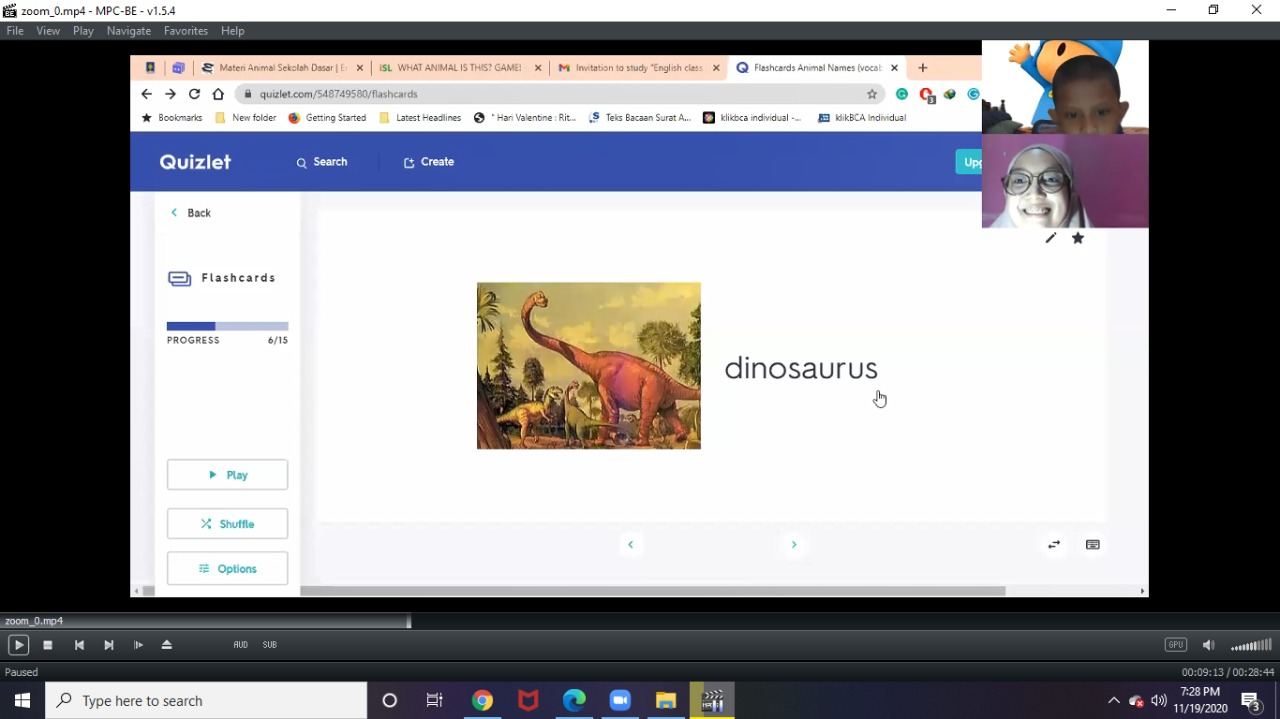Screen dimensions: 1280x719
Task: Select the pencil edit icon above the flashcard
Action: tap(1050, 238)
